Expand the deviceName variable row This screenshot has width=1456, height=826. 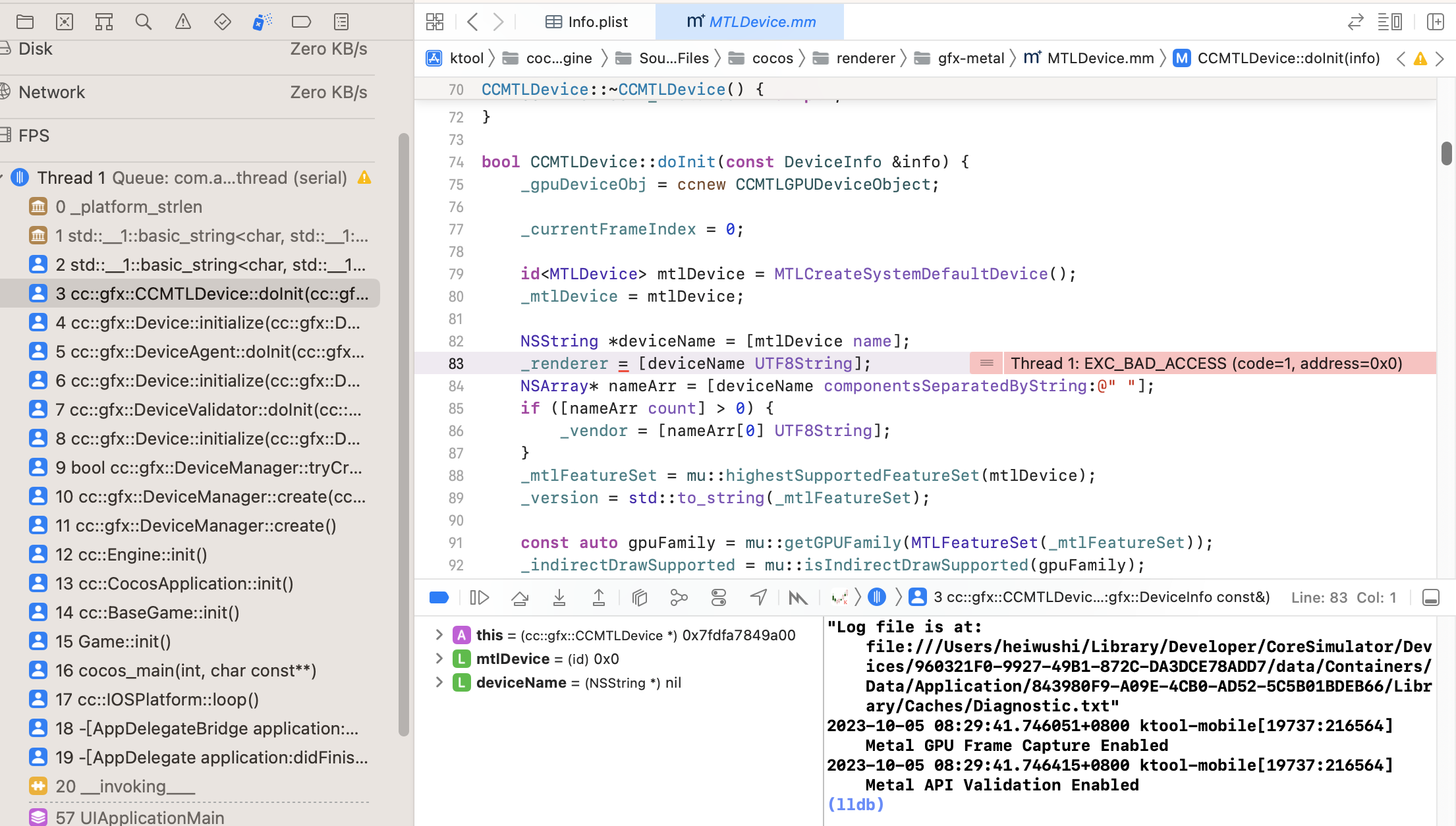pyautogui.click(x=439, y=682)
